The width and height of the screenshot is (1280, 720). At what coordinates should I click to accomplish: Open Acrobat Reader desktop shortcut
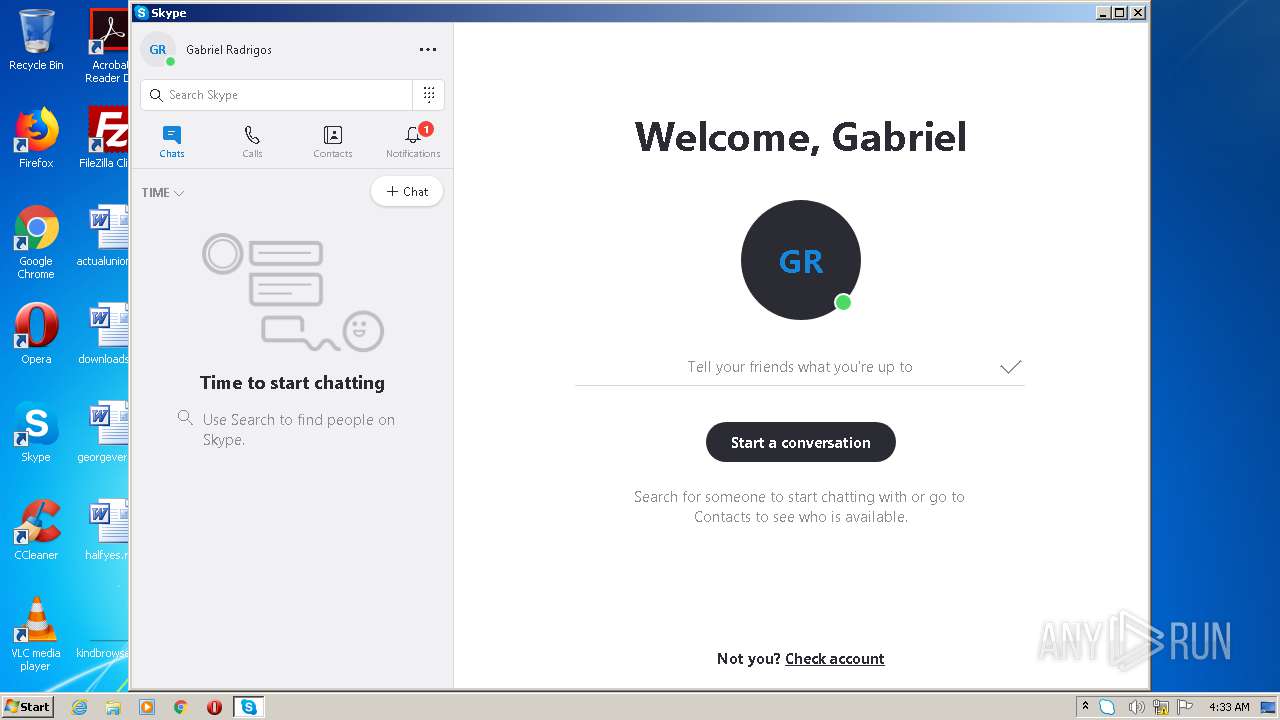coord(108,46)
